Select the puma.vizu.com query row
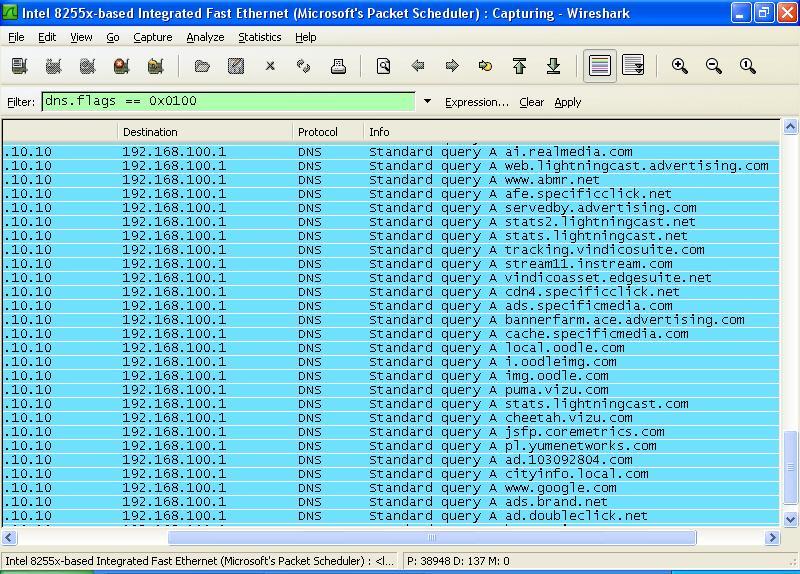The width and height of the screenshot is (800, 574). tap(391, 390)
